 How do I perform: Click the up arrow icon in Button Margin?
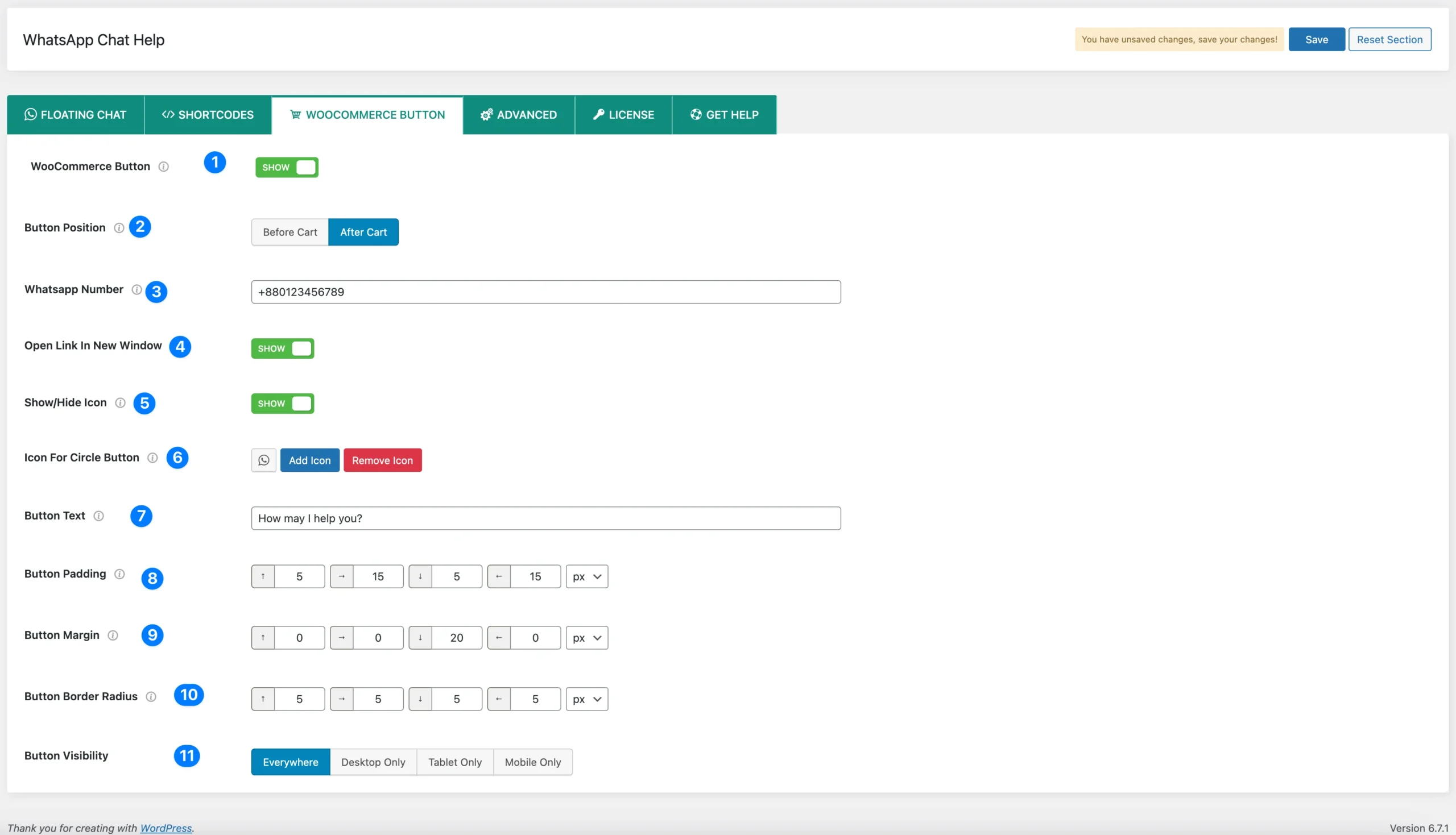(263, 638)
